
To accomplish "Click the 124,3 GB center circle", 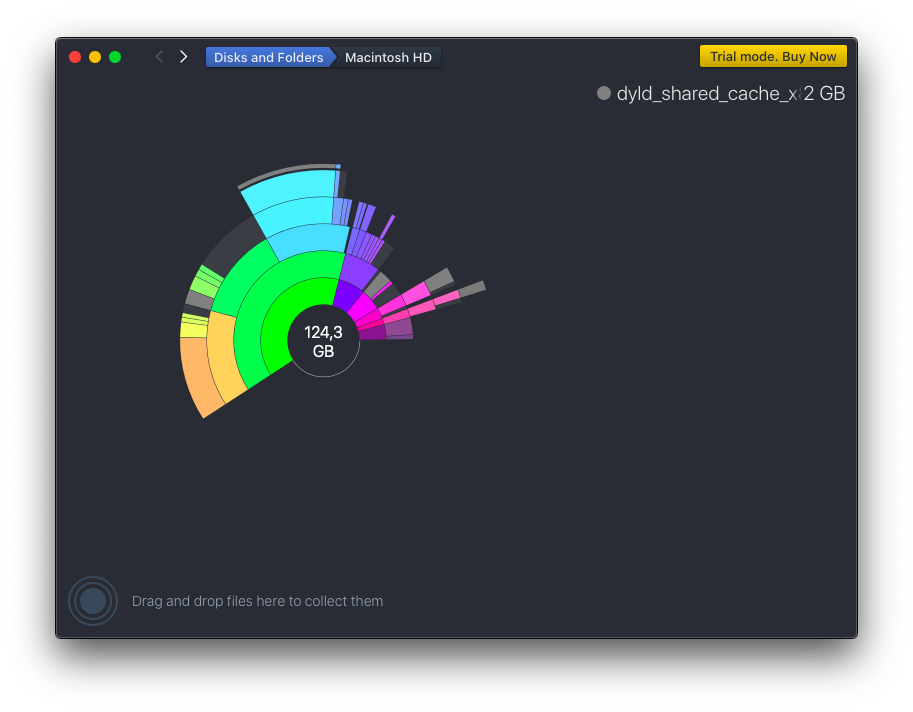I will tap(323, 341).
